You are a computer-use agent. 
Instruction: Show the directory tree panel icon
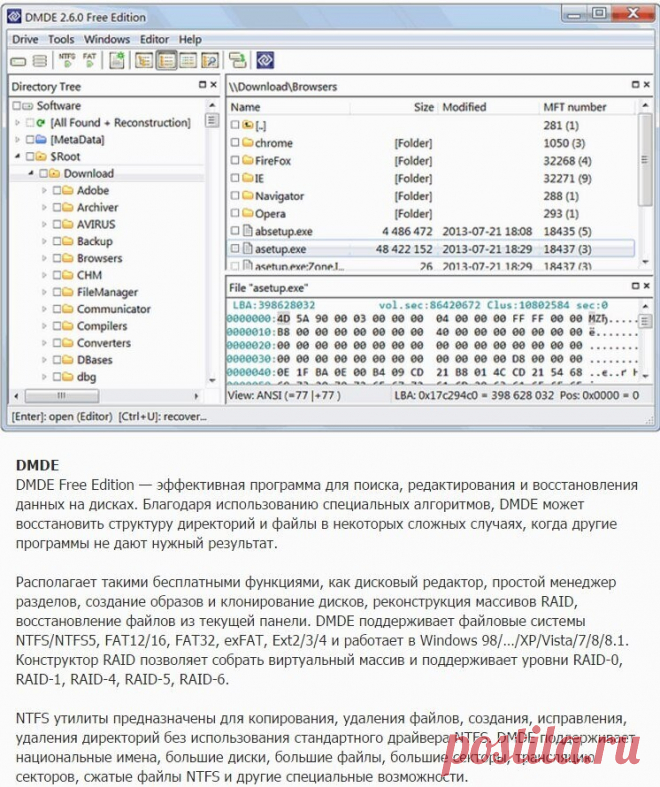click(144, 61)
